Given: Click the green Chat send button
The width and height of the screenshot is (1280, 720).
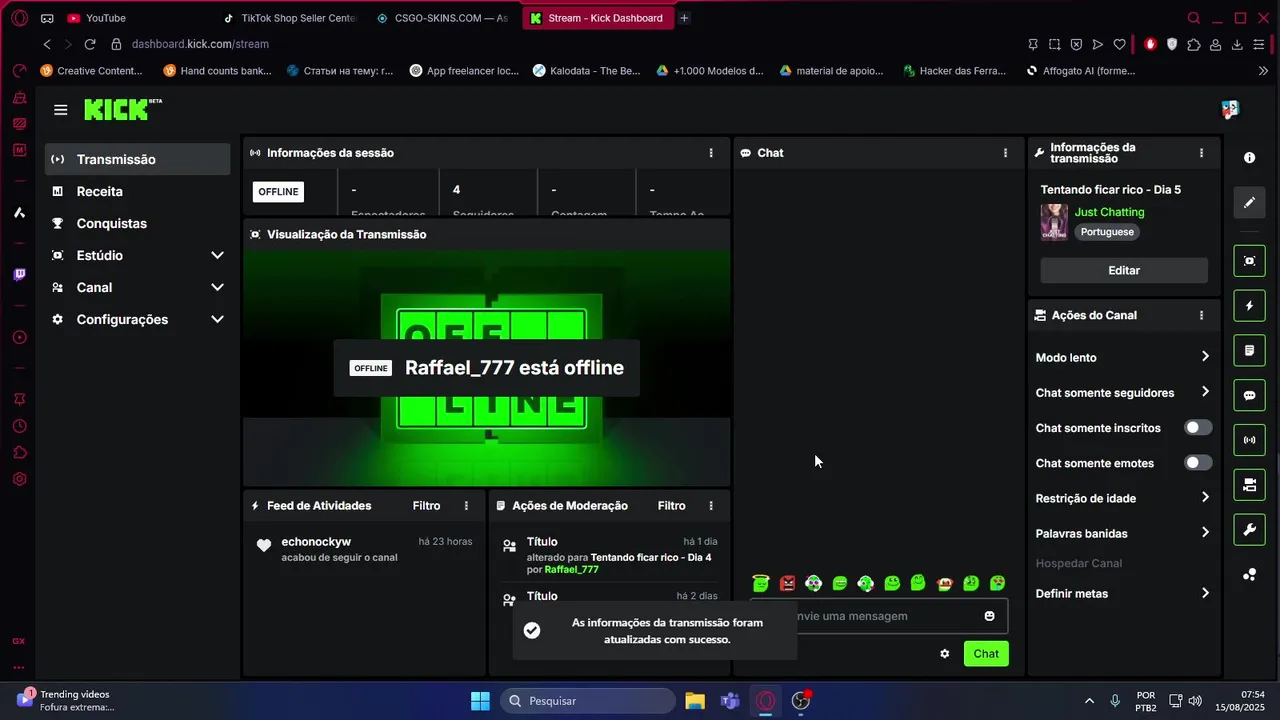Looking at the screenshot, I should pyautogui.click(x=986, y=654).
